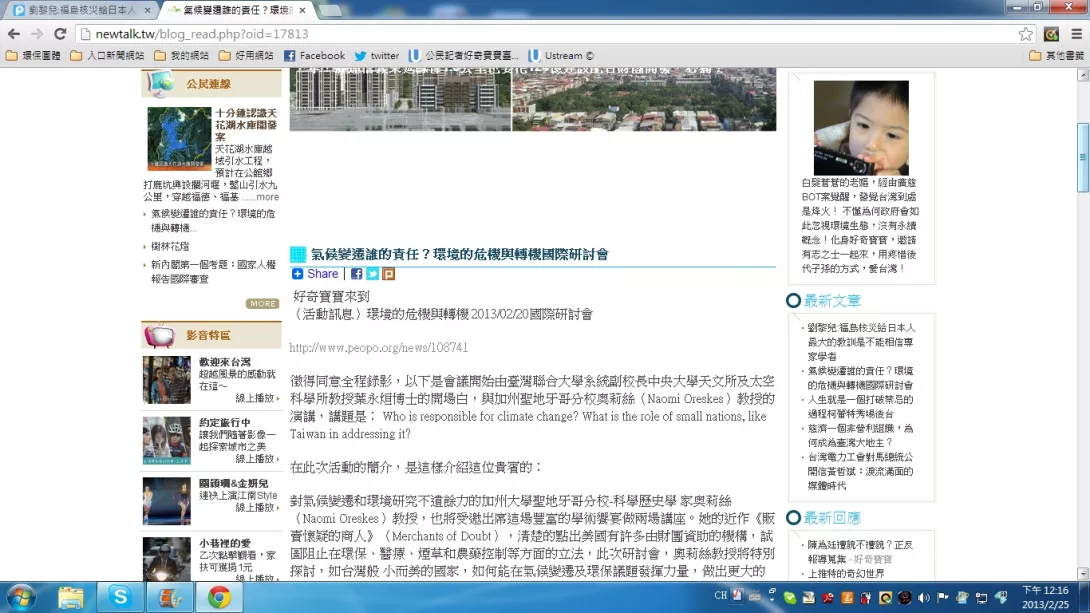Open File Explorer from taskbar

tap(70, 598)
